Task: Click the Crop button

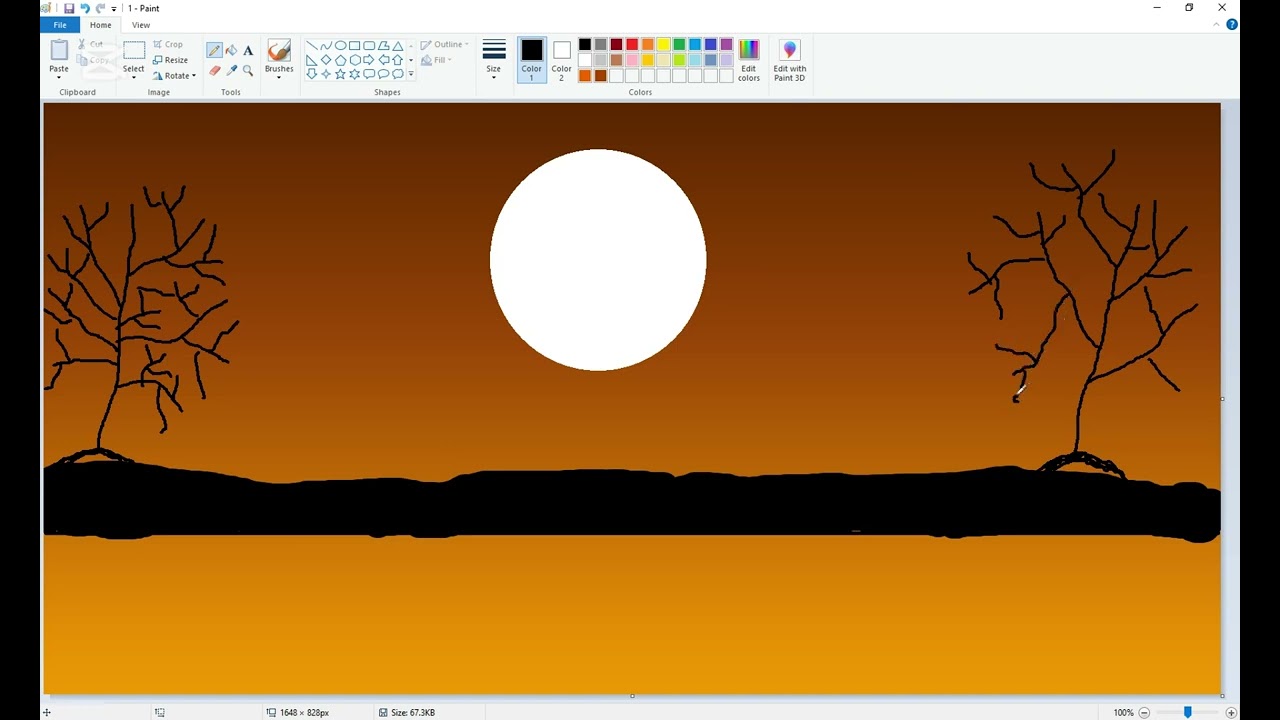Action: click(x=168, y=44)
